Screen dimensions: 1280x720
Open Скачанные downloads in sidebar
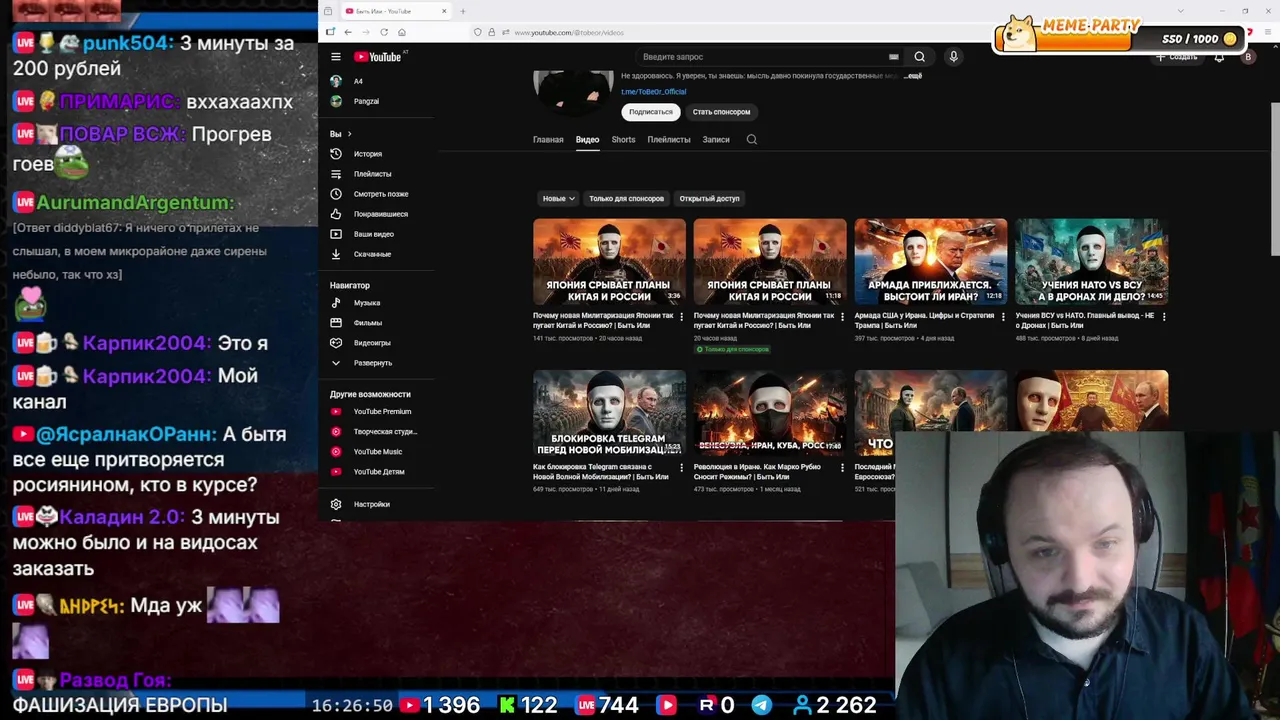[x=370, y=254]
